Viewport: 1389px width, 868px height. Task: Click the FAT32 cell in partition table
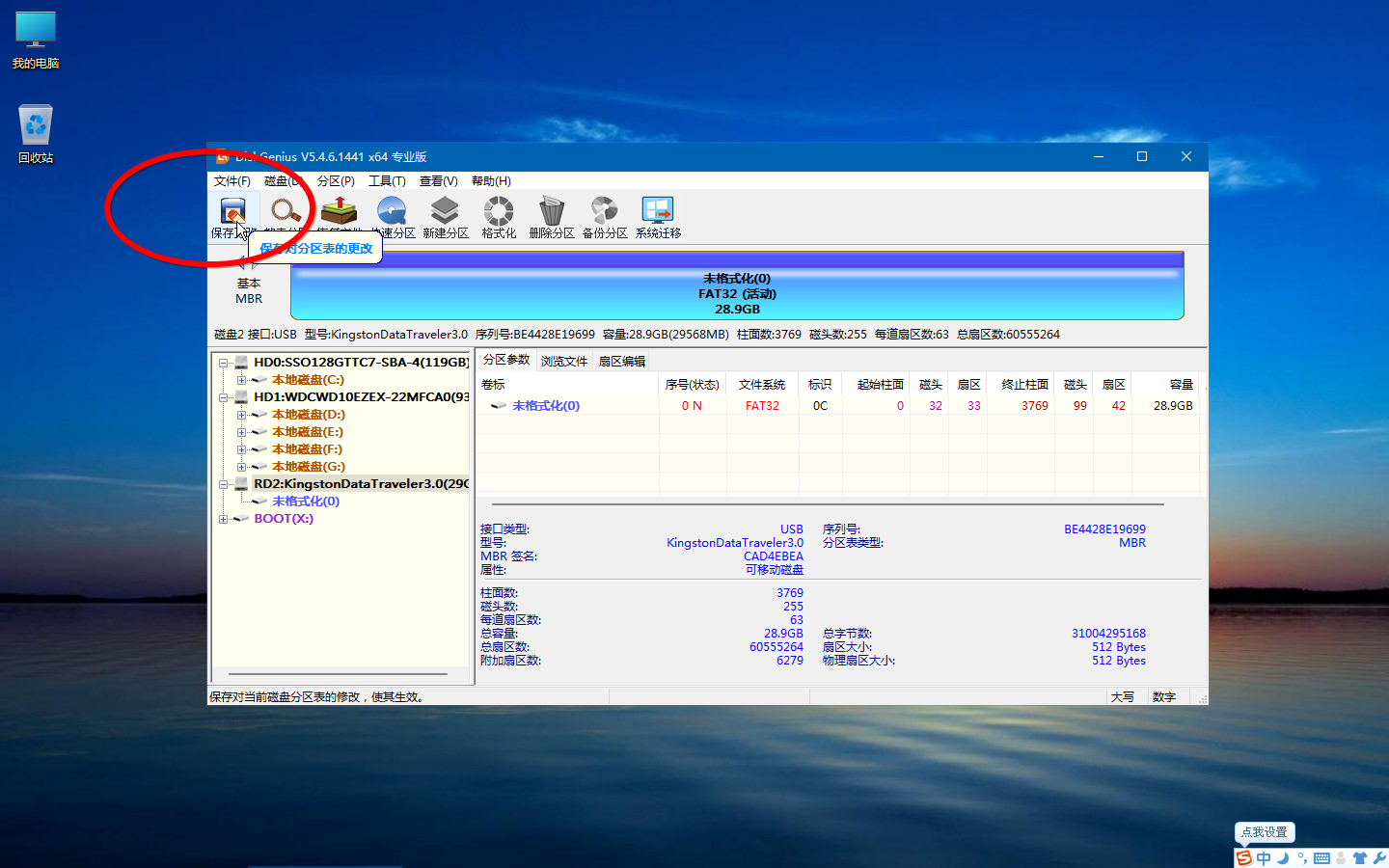(x=762, y=406)
